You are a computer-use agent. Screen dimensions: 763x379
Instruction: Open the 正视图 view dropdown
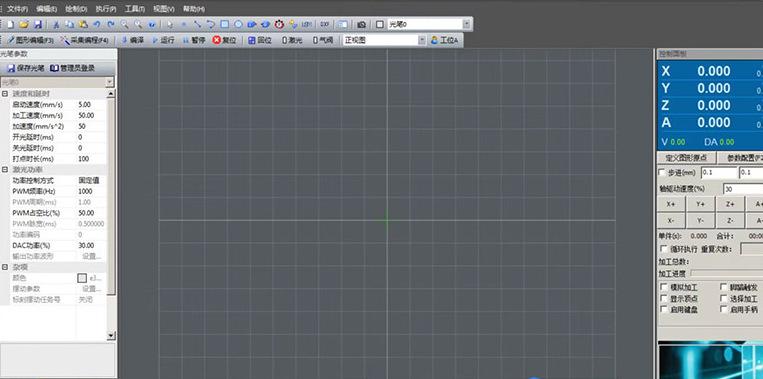tap(422, 40)
